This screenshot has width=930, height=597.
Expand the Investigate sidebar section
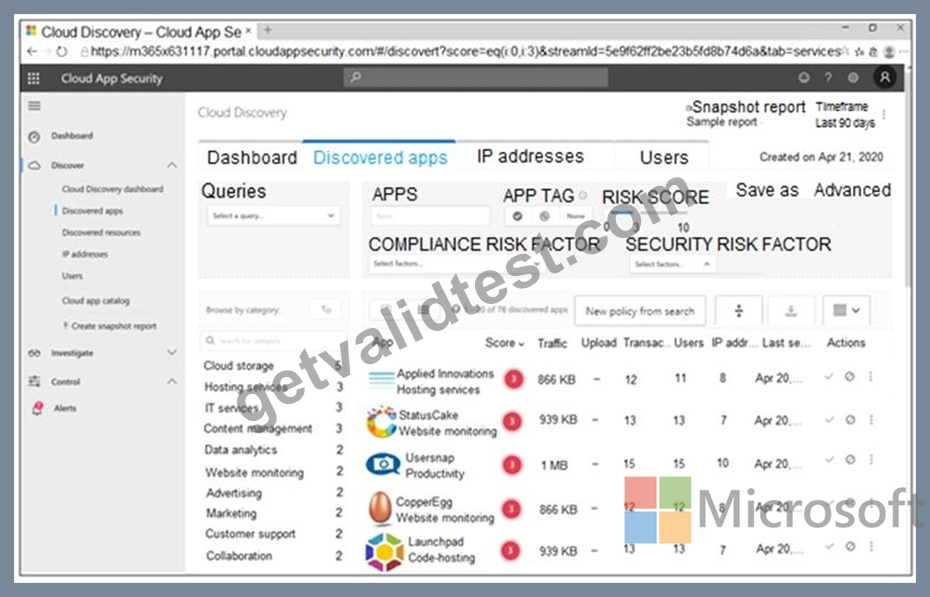point(172,353)
